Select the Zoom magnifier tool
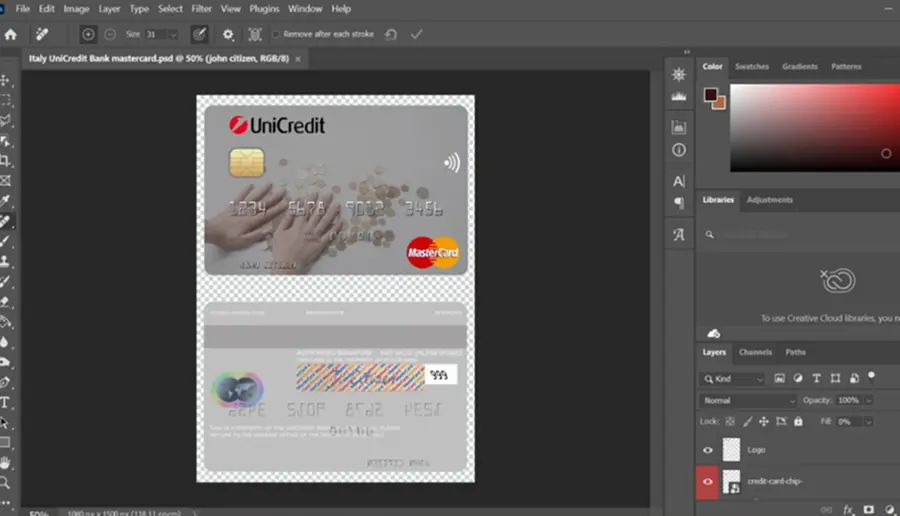Image resolution: width=900 pixels, height=516 pixels. click(x=5, y=483)
